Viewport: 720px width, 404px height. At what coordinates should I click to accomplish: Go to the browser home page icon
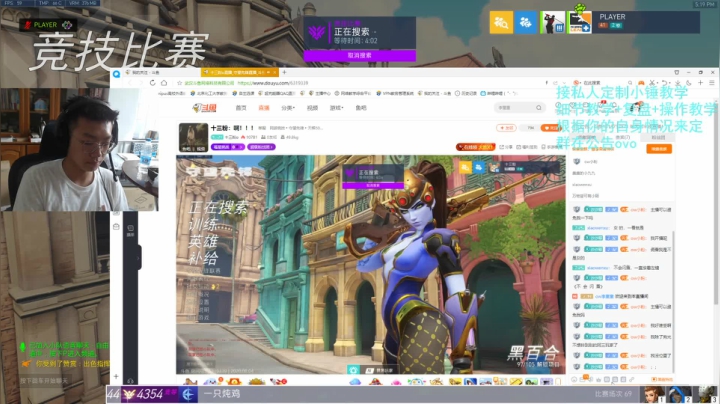coord(164,83)
